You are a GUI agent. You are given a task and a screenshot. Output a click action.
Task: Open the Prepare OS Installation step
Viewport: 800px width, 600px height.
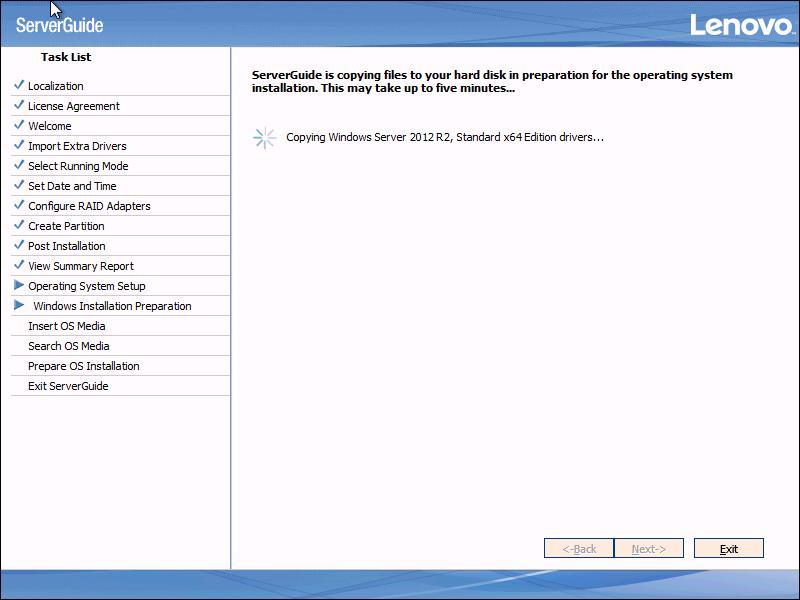(x=80, y=365)
